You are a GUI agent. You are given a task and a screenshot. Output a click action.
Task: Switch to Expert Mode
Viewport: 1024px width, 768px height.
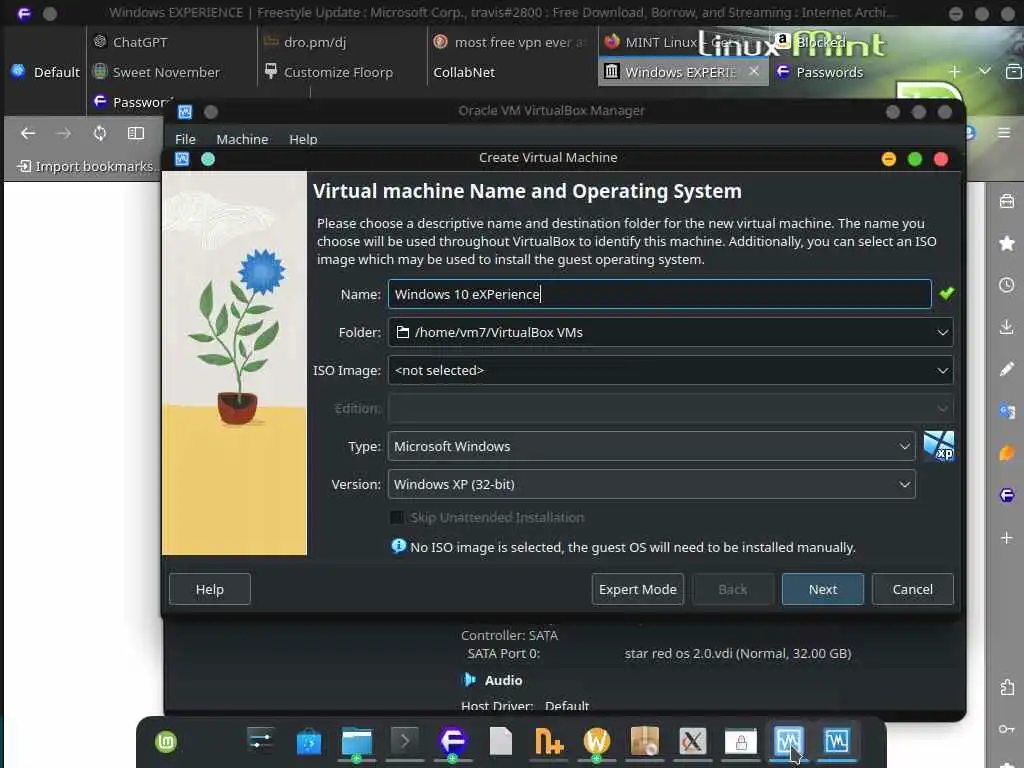click(637, 589)
